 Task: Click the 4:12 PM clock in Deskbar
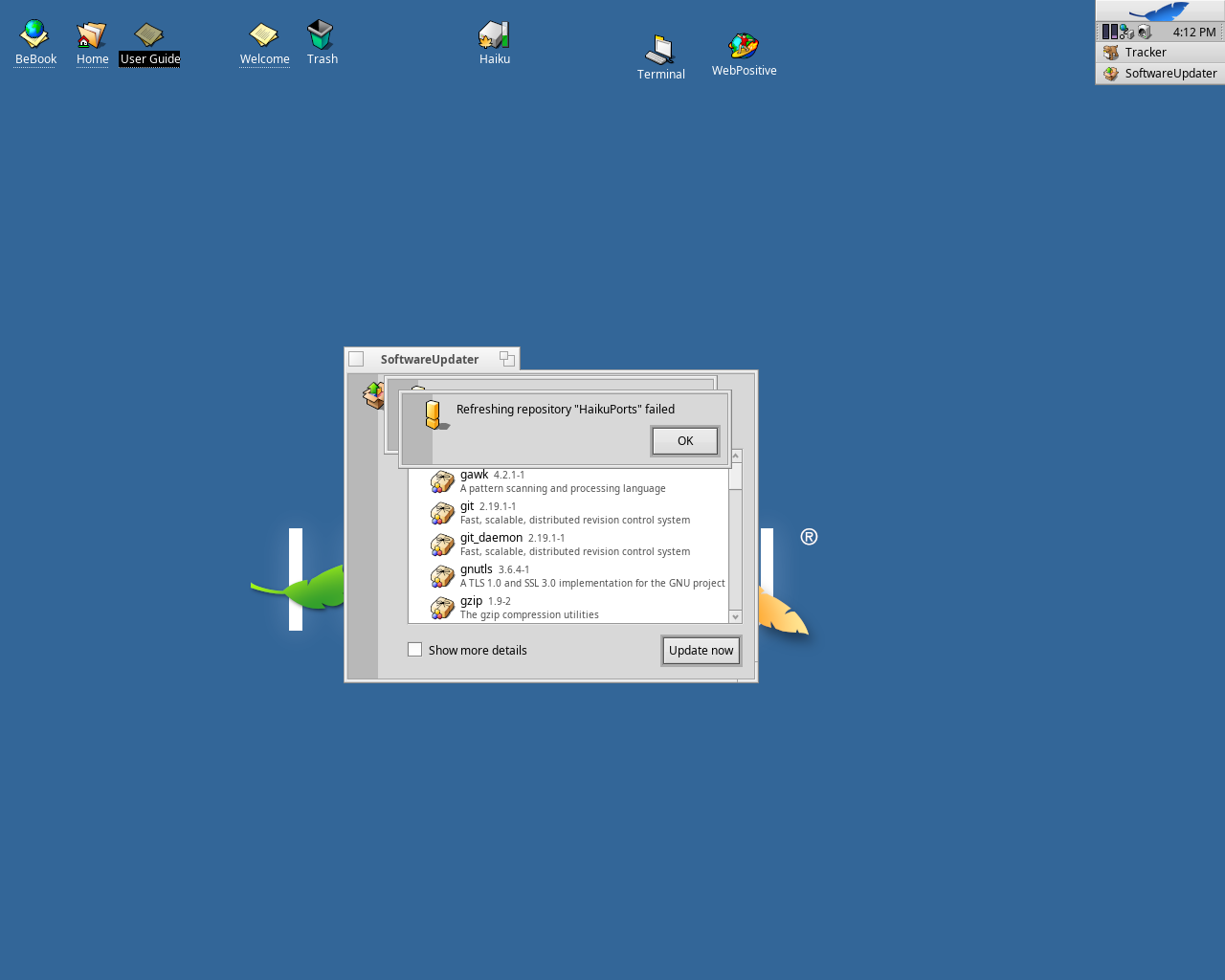pyautogui.click(x=1194, y=32)
